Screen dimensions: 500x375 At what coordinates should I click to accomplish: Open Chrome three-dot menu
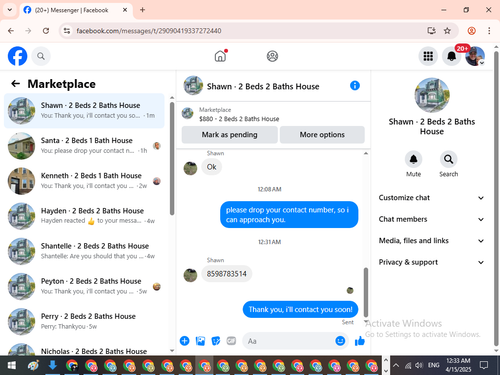pyautogui.click(x=489, y=31)
